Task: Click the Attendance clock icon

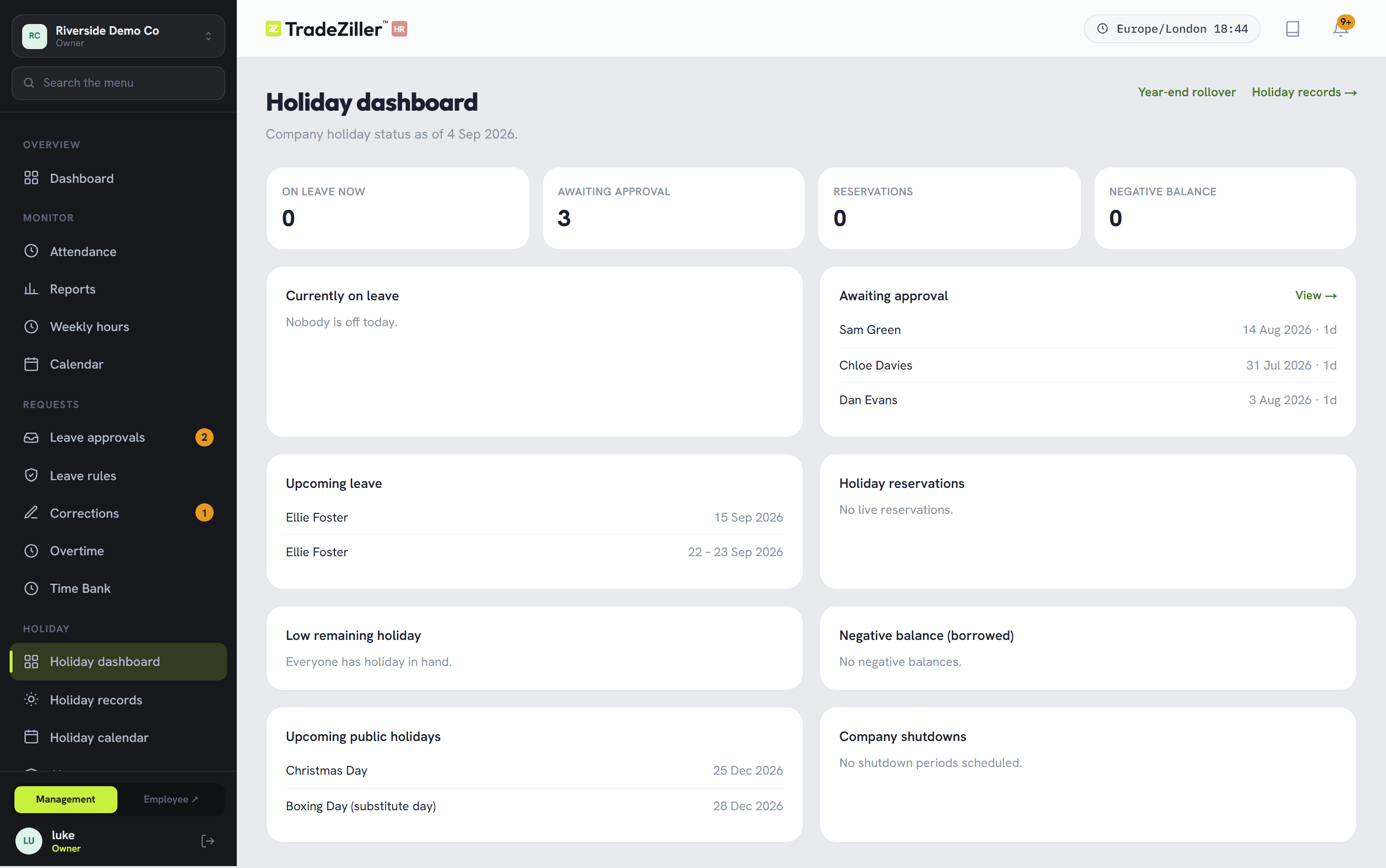Action: pos(31,251)
